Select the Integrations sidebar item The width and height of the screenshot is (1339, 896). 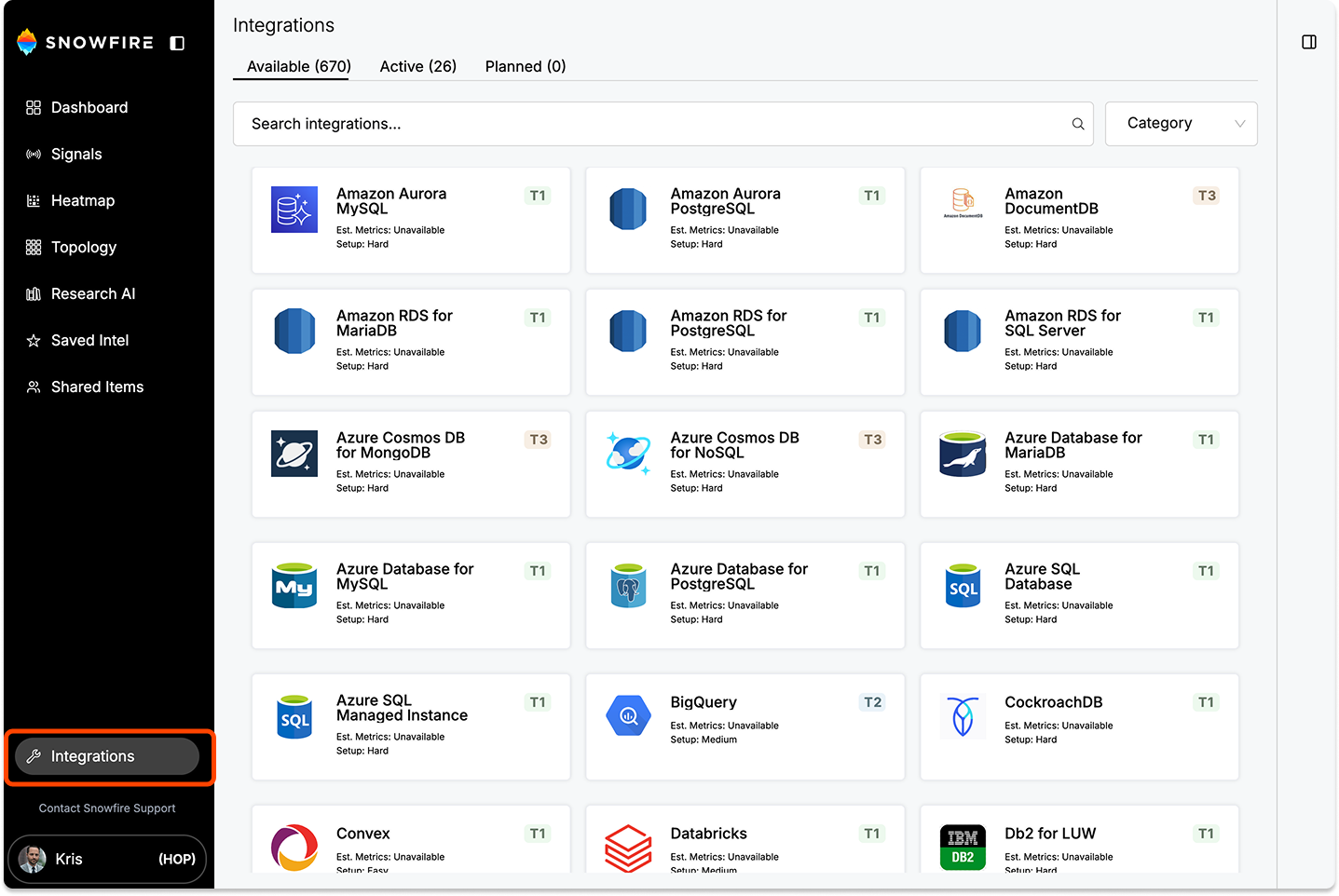[x=107, y=756]
